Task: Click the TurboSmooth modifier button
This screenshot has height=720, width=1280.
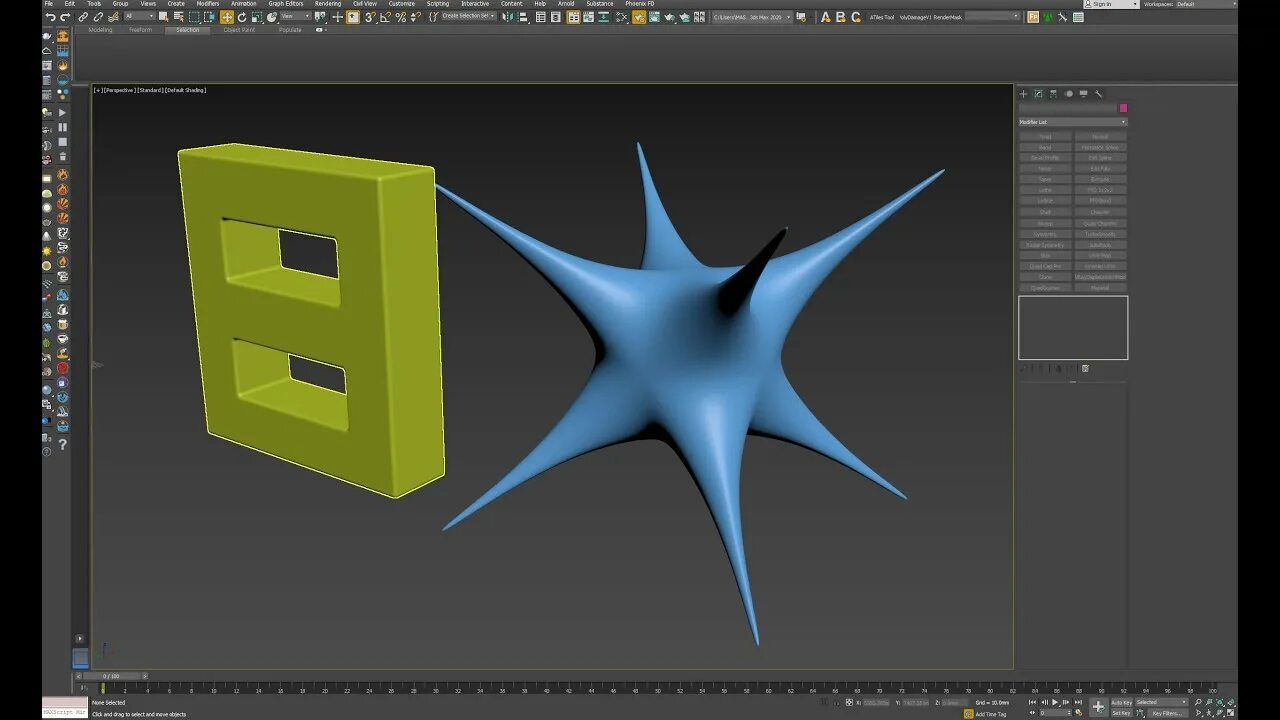Action: coord(1100,234)
